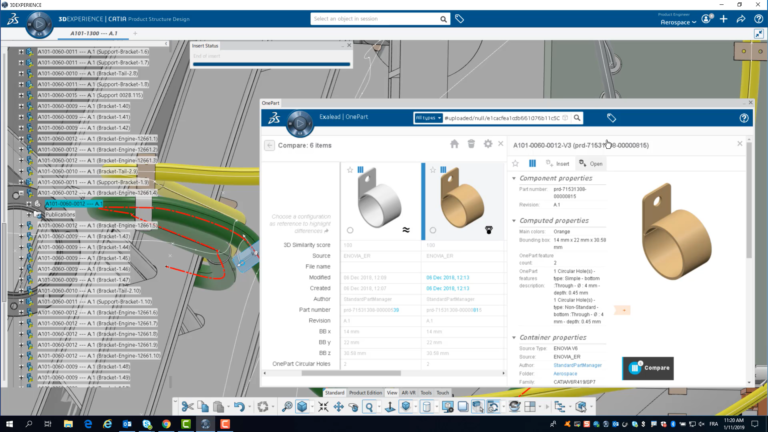The height and width of the screenshot is (432, 768).
Task: Click the detail panel vertical scrollbar
Action: pyautogui.click(x=749, y=200)
